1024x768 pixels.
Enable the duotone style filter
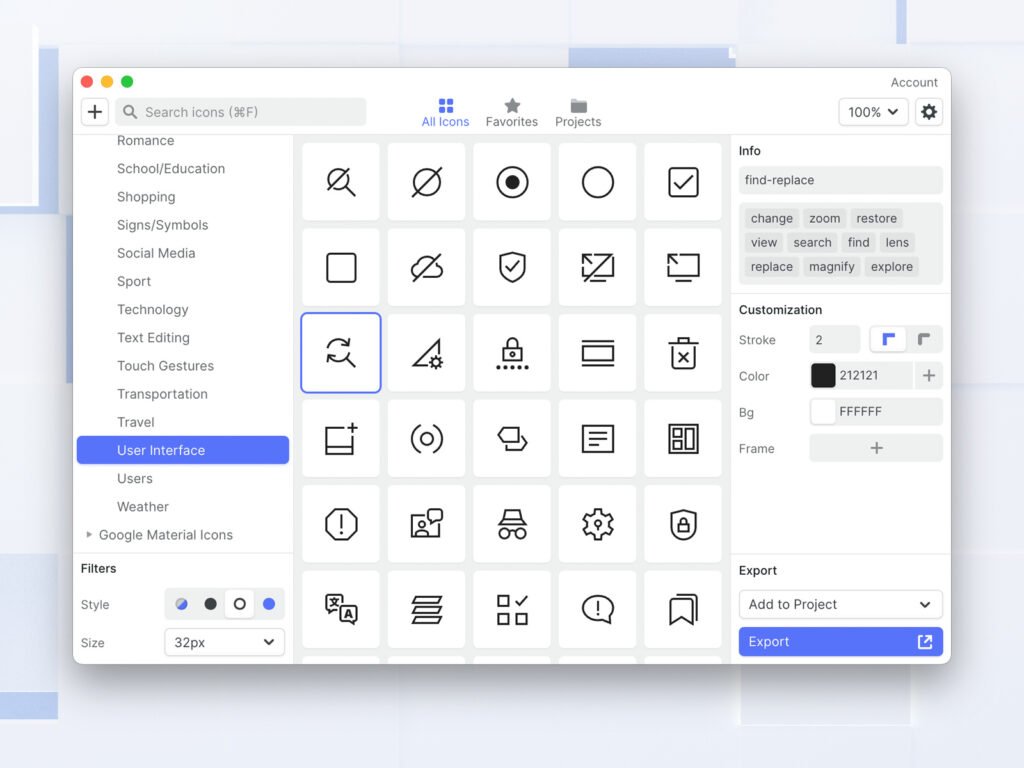(182, 604)
